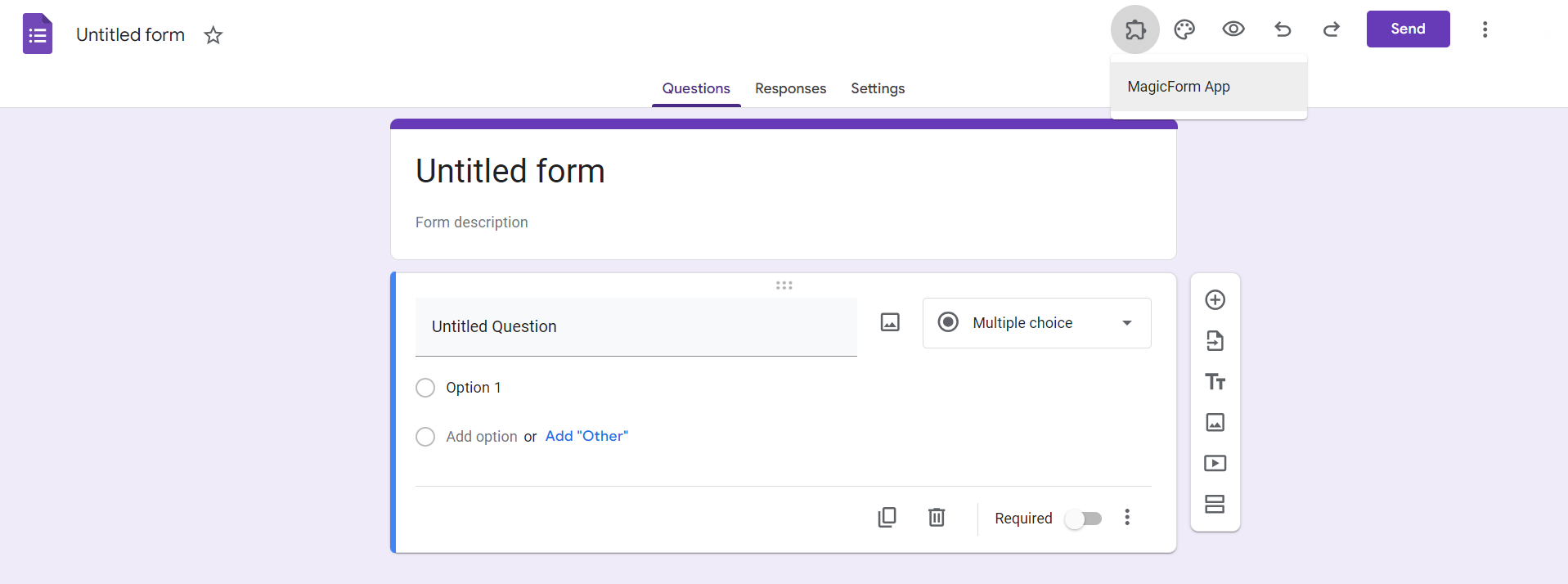Select the Option 1 radio button

tap(425, 388)
